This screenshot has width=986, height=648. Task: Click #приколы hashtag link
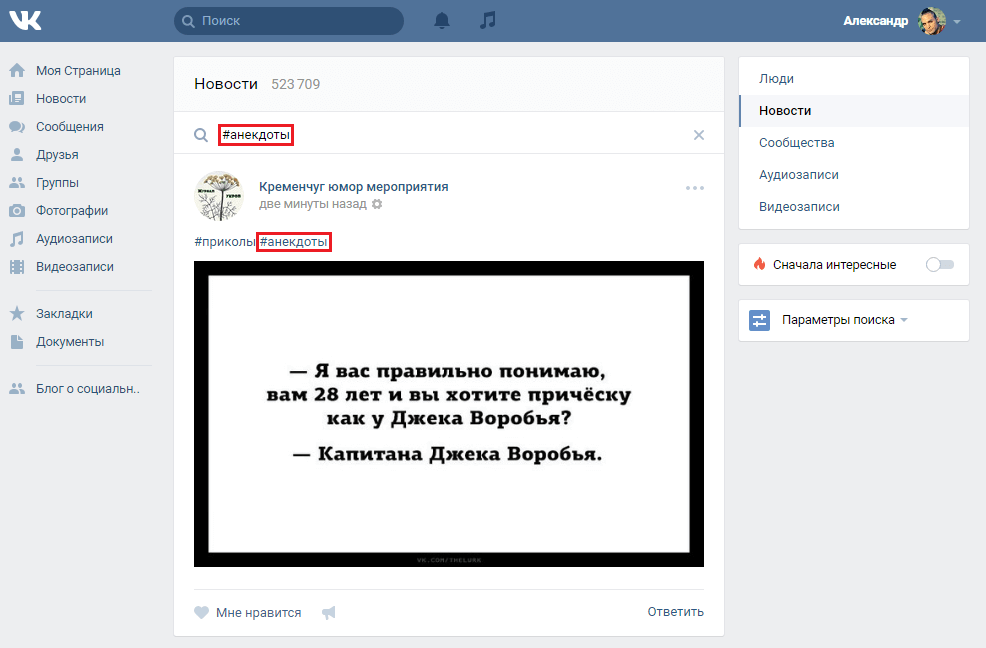(224, 242)
